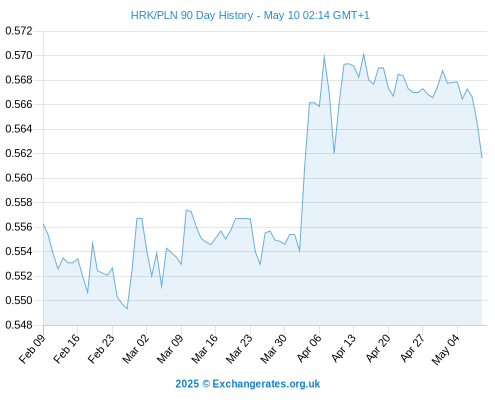Click the 0.548 y-axis value label
This screenshot has height=400, width=495.
tap(19, 325)
